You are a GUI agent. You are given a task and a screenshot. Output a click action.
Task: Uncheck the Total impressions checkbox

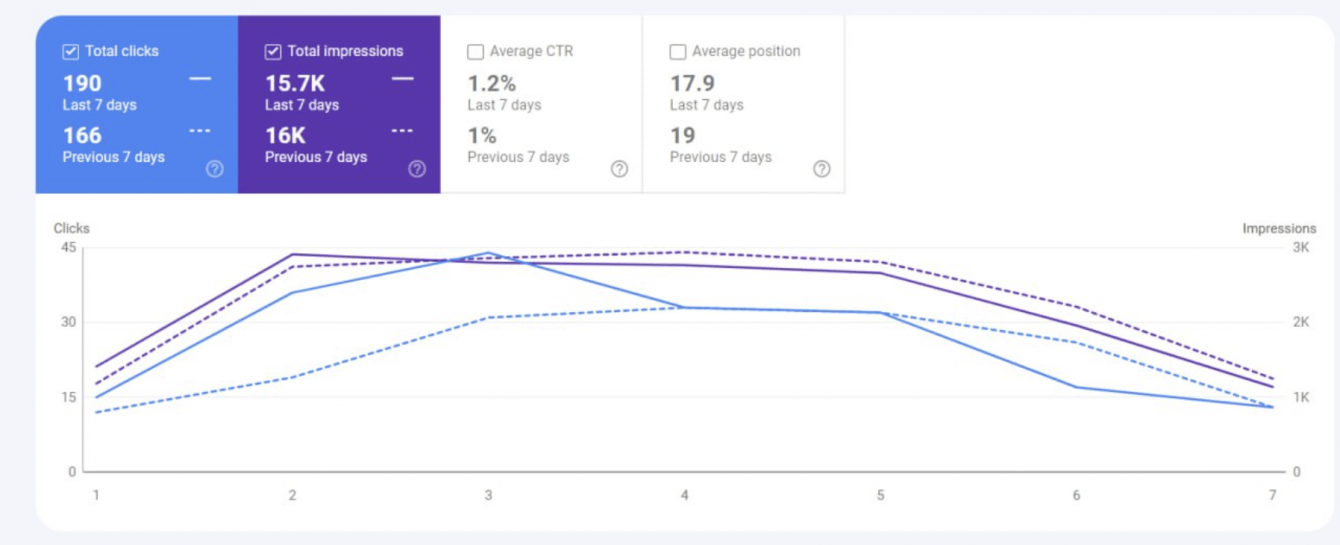pyautogui.click(x=273, y=51)
